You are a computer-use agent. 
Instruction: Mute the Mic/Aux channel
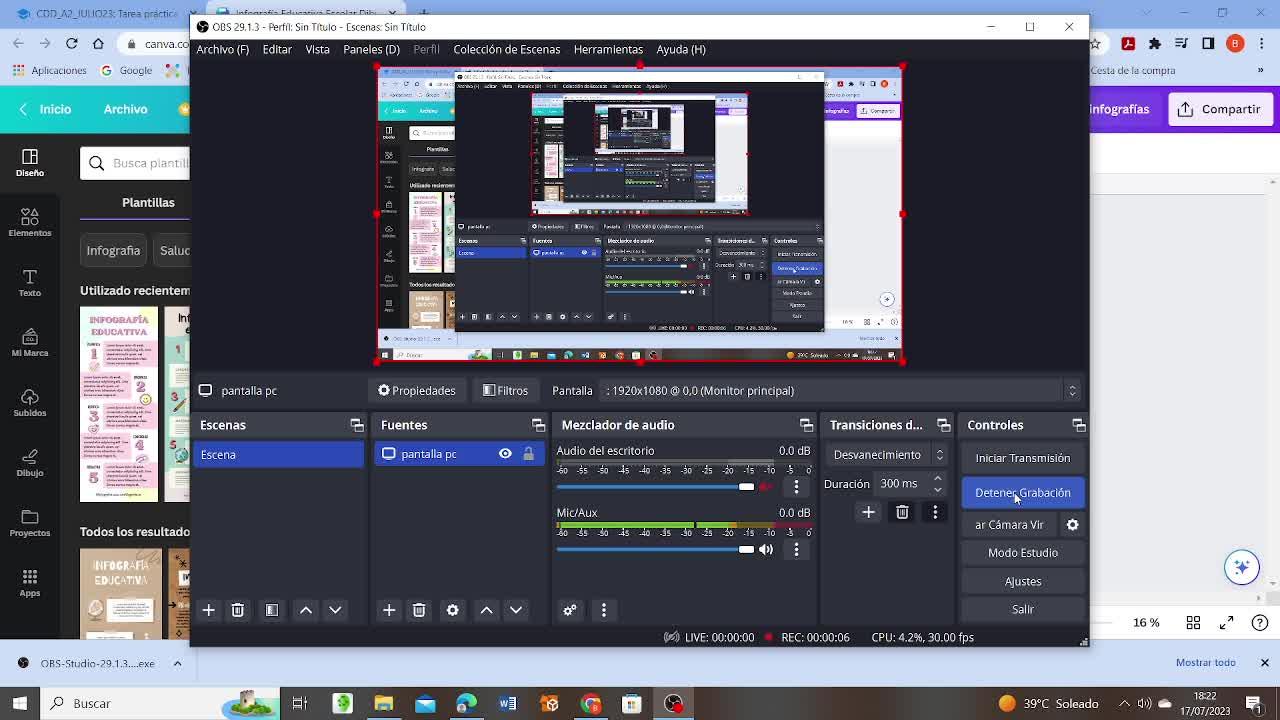[x=766, y=549]
